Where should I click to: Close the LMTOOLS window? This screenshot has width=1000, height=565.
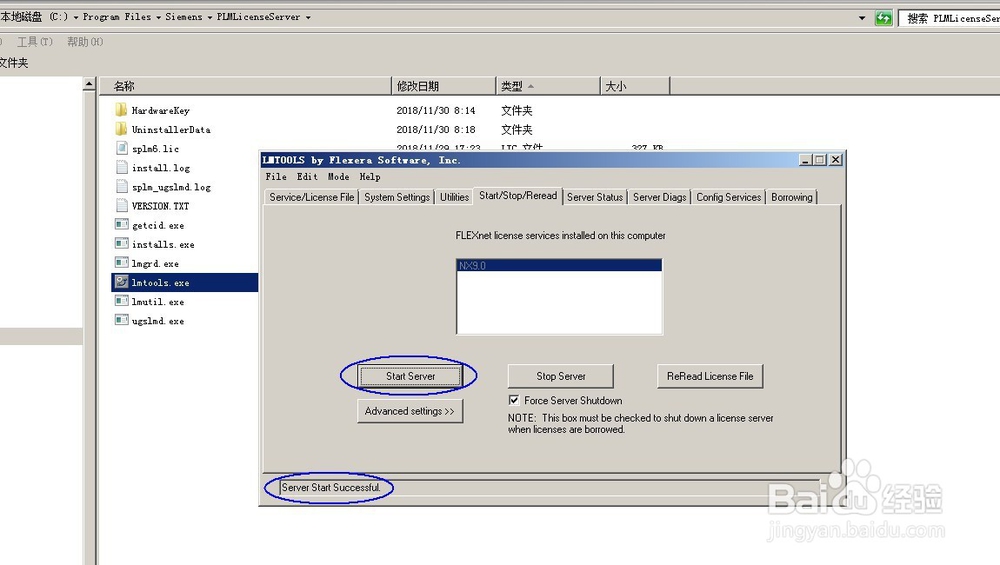835,160
